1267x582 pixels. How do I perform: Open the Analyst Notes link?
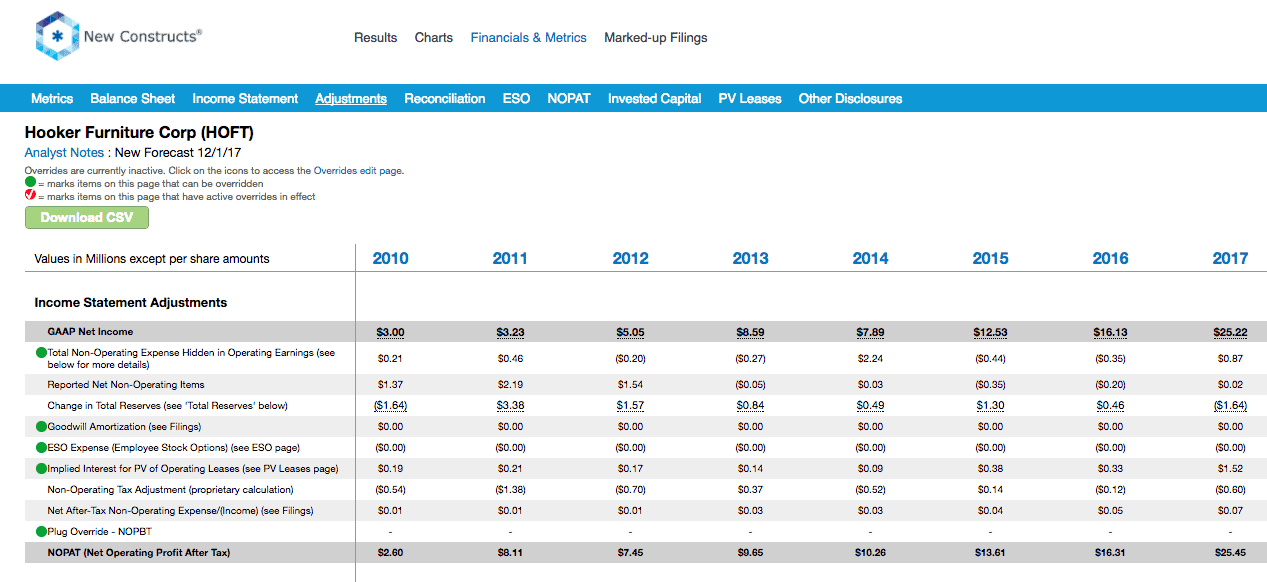64,153
